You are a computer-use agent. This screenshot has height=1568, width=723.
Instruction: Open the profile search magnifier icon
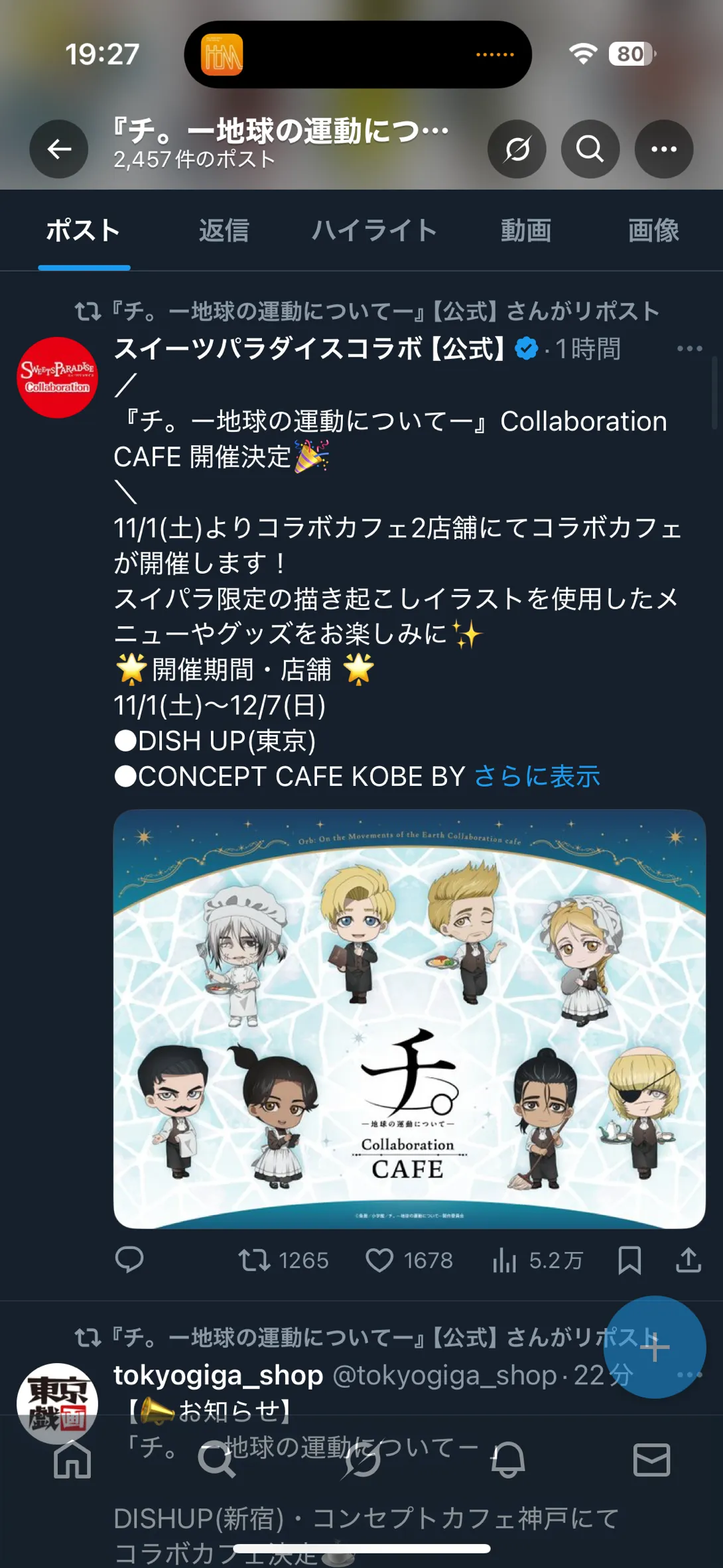[590, 149]
